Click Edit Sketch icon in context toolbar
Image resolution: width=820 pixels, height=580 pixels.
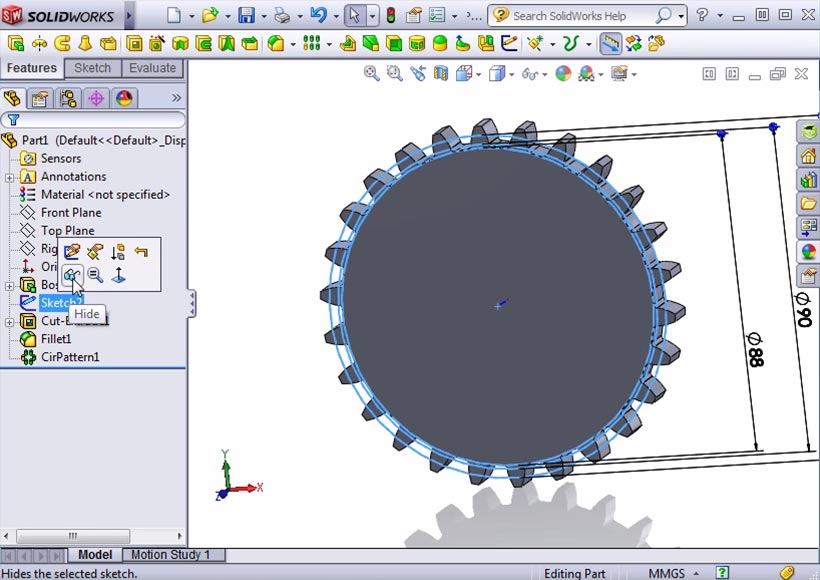click(72, 252)
